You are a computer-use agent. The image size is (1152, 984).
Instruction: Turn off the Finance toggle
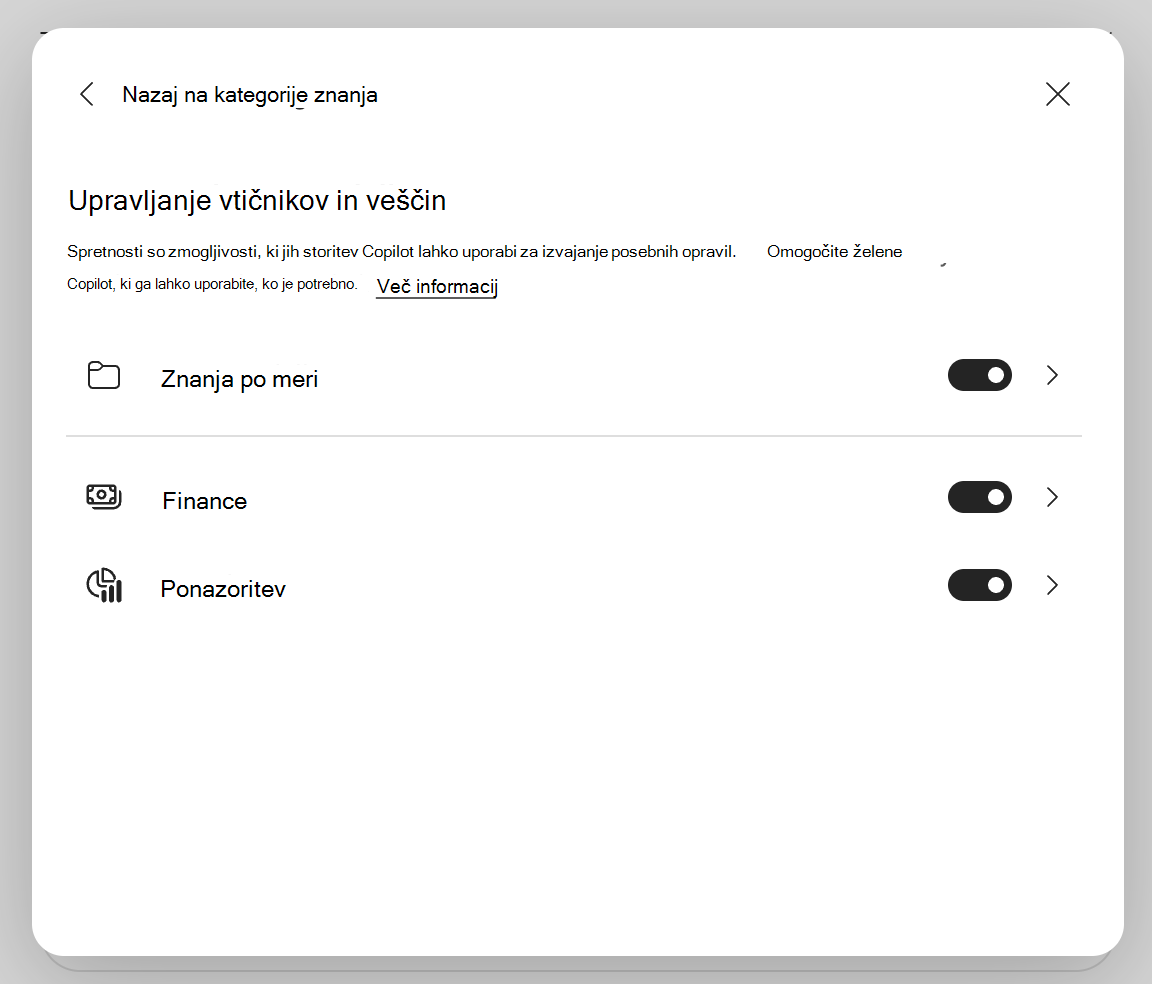[979, 498]
